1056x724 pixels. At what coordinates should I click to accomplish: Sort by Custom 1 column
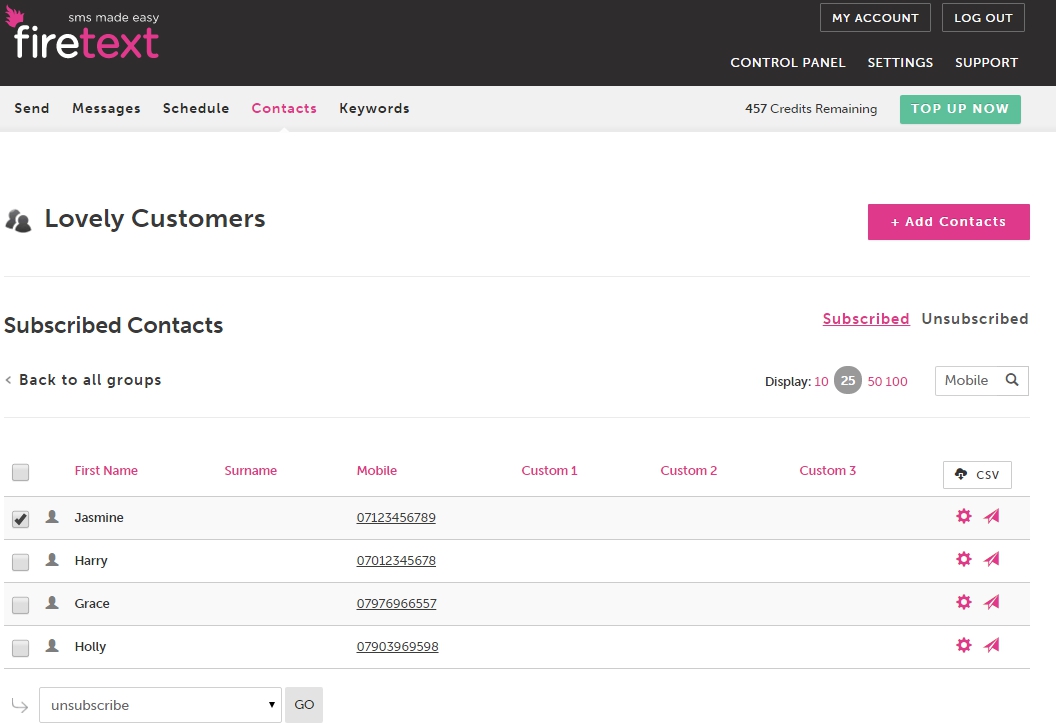tap(550, 470)
